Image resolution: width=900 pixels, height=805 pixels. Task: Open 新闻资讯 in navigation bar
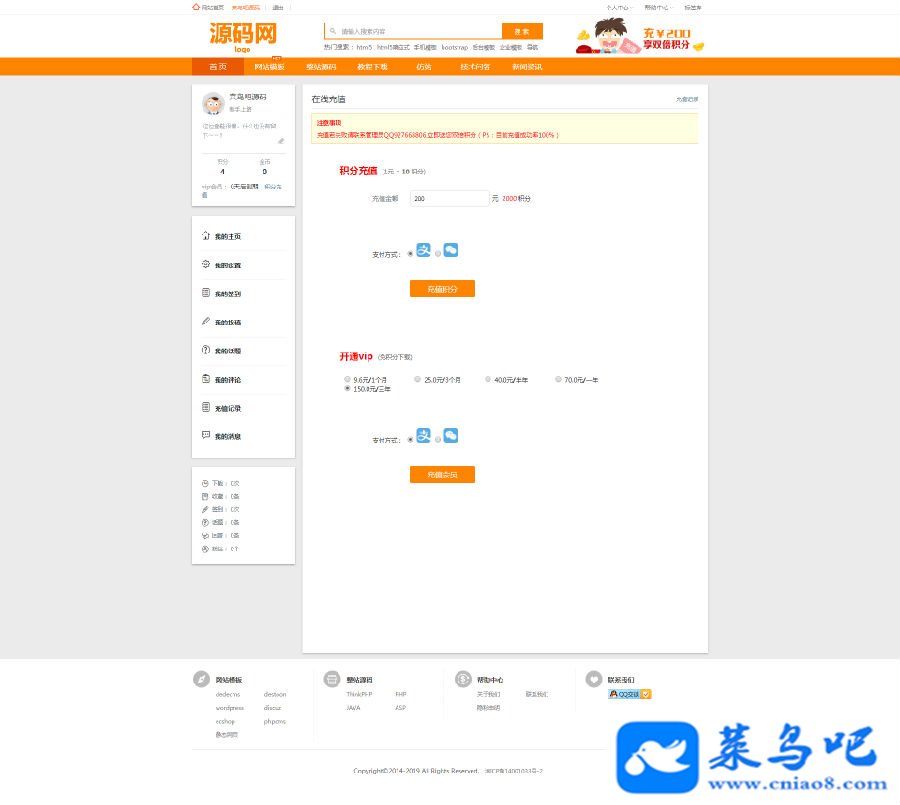tap(527, 67)
